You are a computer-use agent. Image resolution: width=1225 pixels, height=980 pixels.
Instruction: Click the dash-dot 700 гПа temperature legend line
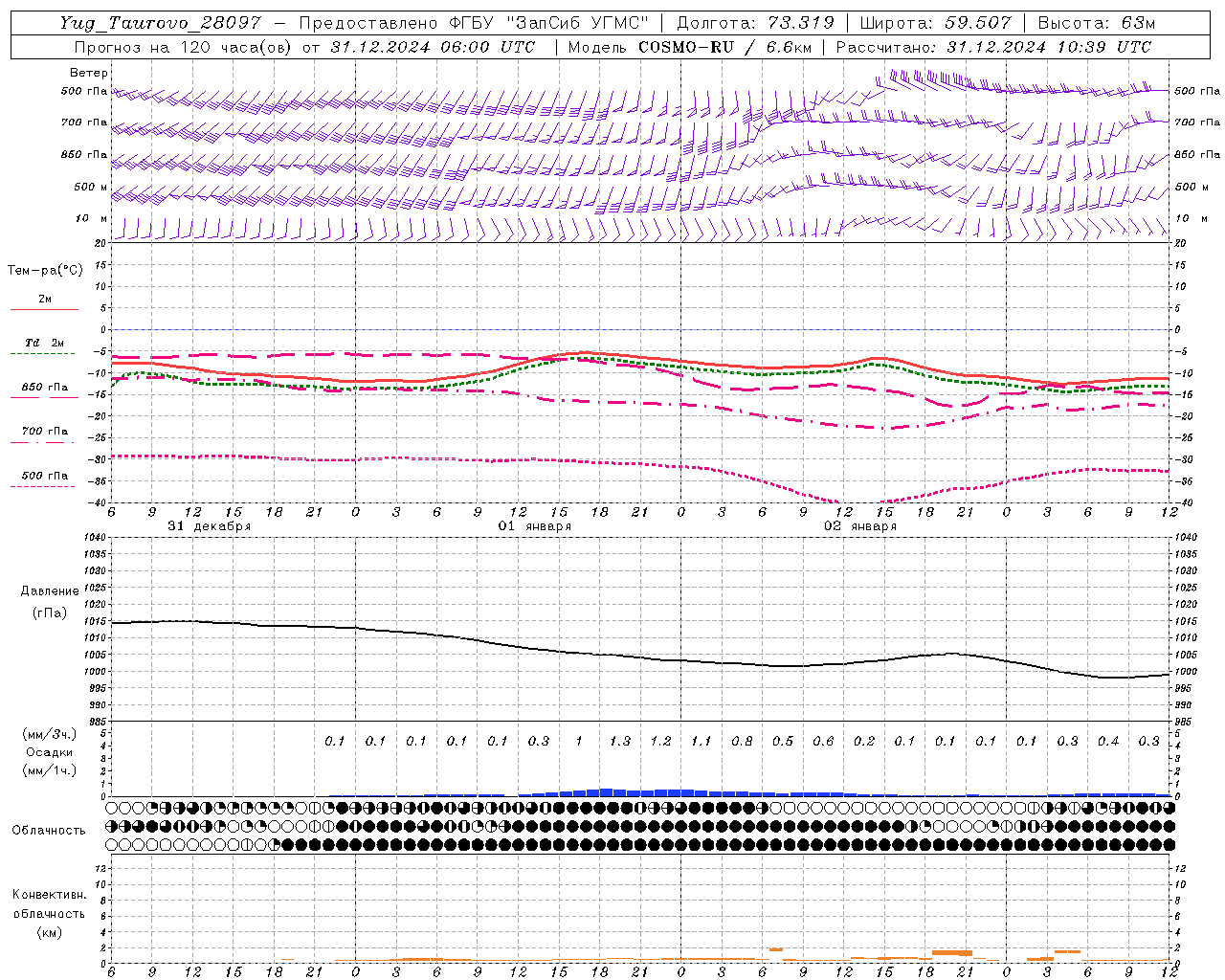(x=44, y=442)
